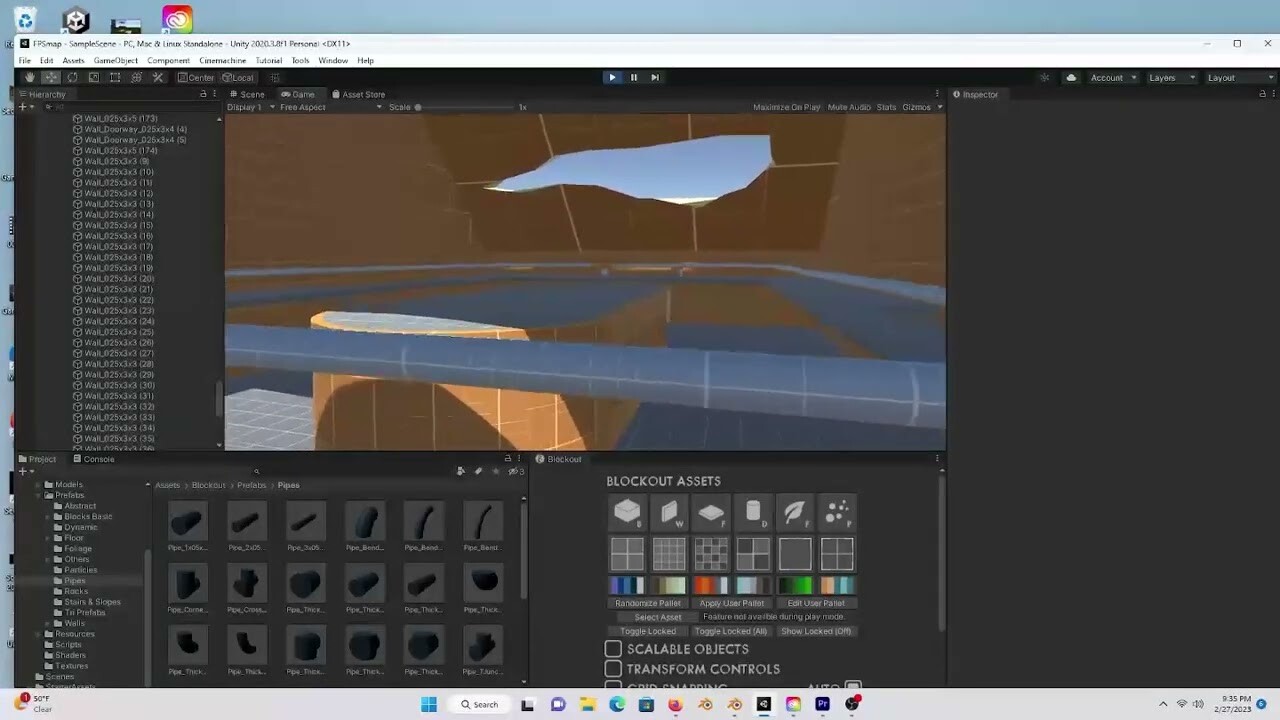Open the Display 1 dropdown in Game view
This screenshot has width=1280, height=720.
point(249,107)
